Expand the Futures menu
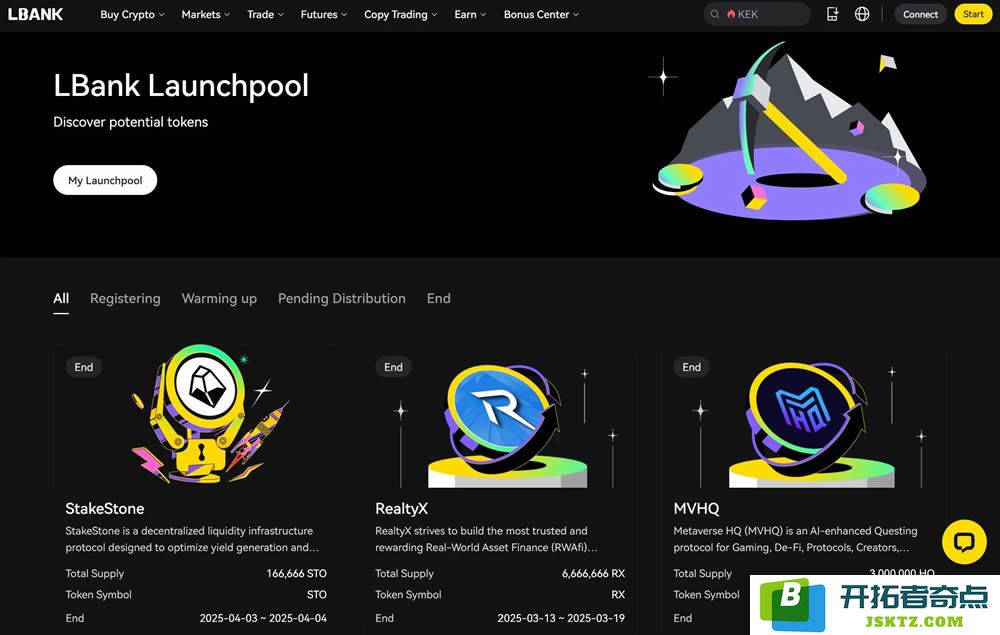Viewport: 1000px width, 635px height. point(324,14)
